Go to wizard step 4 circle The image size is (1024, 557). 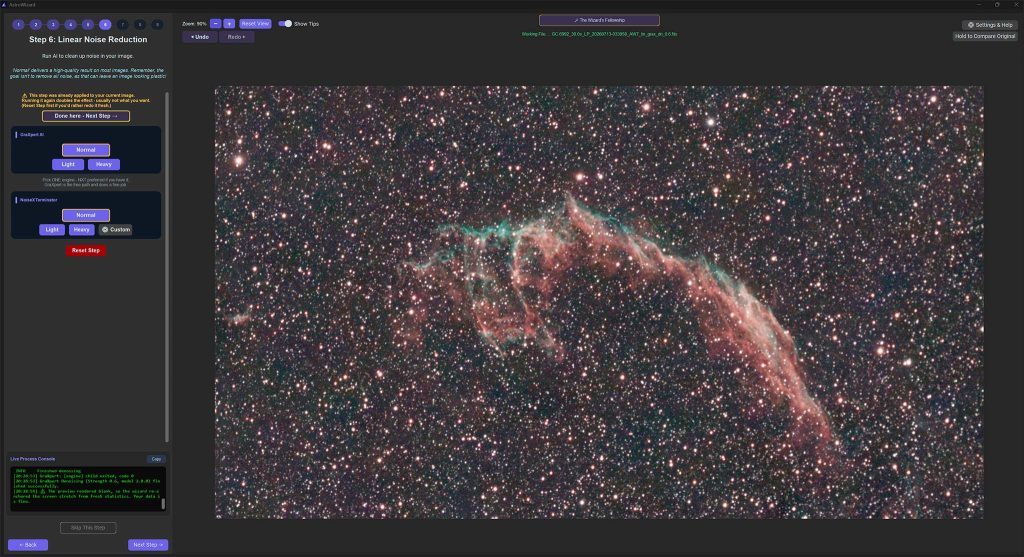coord(71,25)
